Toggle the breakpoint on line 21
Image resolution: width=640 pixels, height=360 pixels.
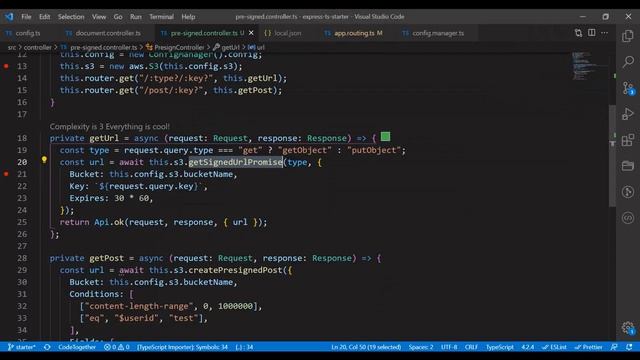(x=6, y=174)
